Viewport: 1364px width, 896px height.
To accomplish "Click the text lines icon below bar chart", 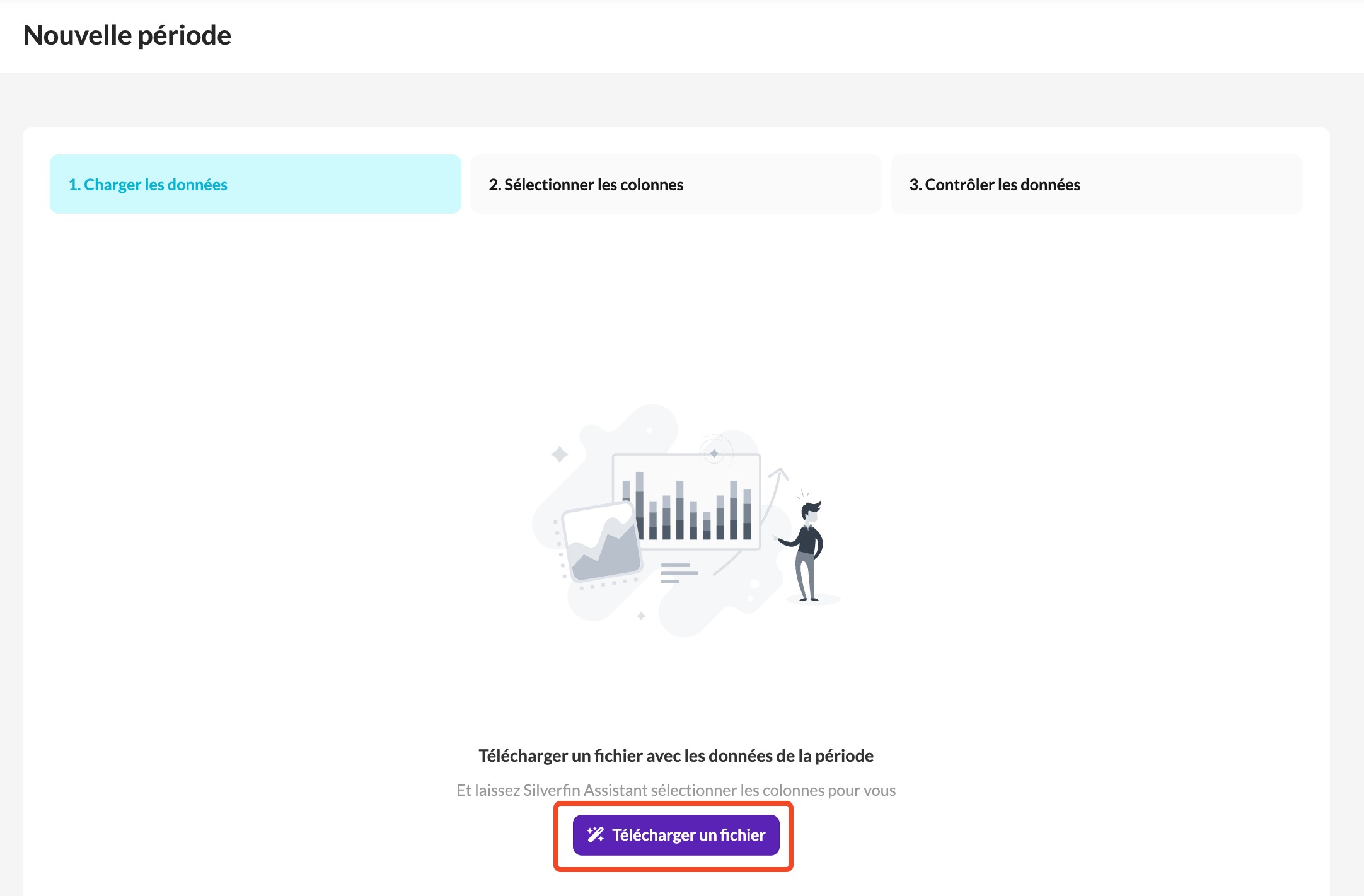I will [678, 573].
